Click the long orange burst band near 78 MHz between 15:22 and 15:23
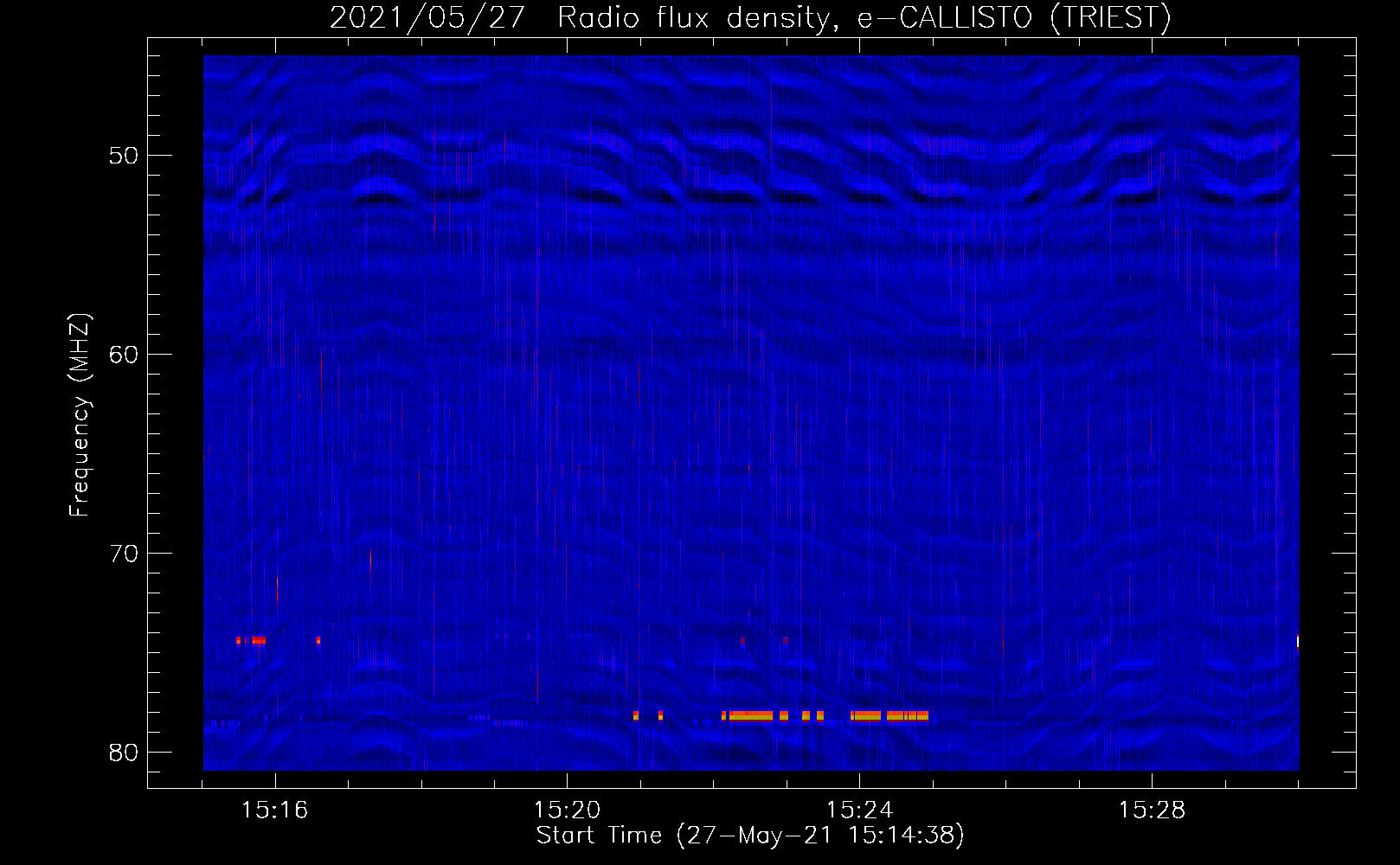 coord(751,715)
